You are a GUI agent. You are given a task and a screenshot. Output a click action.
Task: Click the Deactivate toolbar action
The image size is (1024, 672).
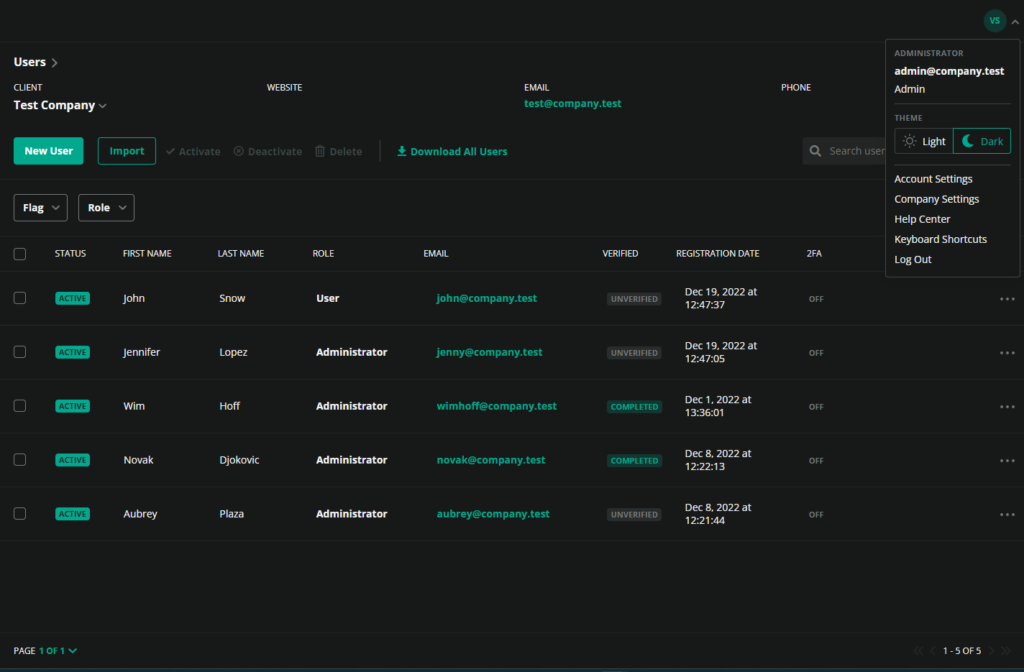[268, 151]
